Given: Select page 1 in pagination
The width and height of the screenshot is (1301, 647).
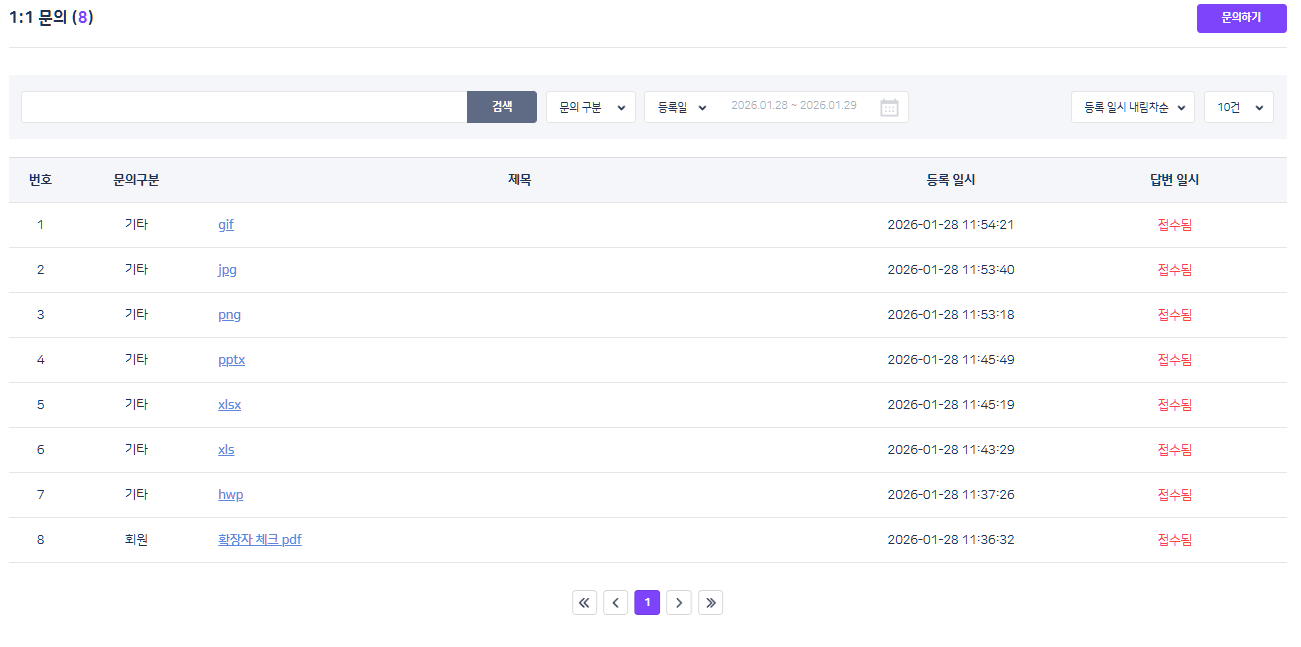Looking at the screenshot, I should click(647, 602).
